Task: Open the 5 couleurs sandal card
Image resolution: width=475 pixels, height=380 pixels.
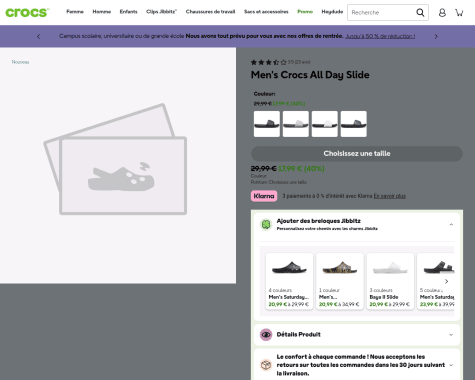Action: [x=436, y=281]
